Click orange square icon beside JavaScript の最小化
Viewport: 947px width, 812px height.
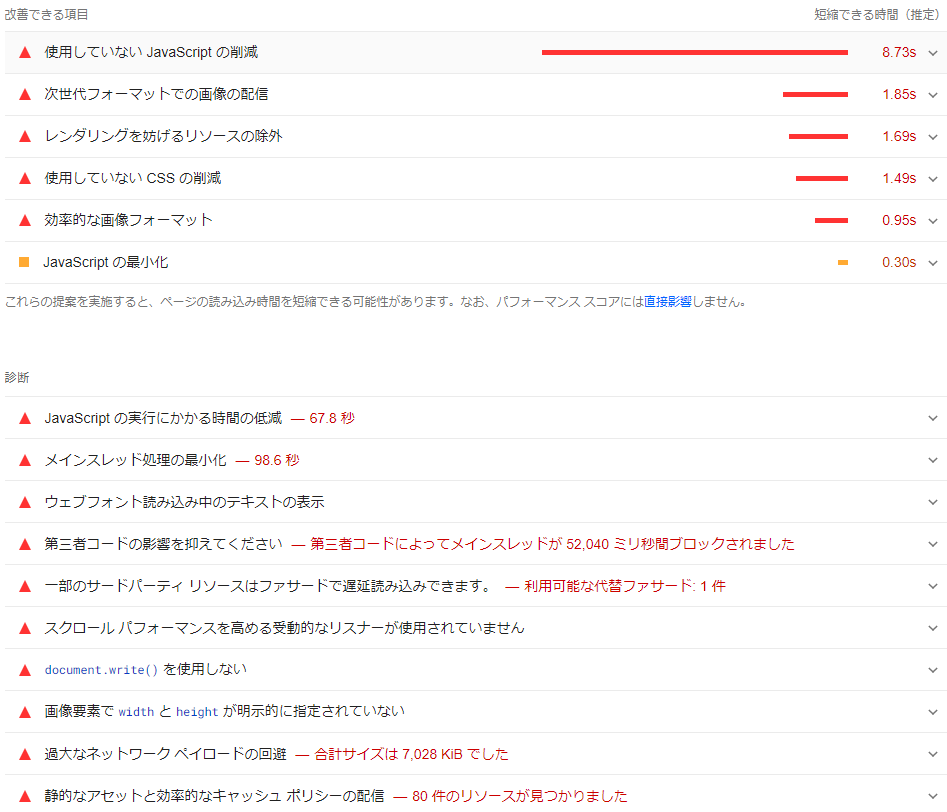[x=24, y=262]
